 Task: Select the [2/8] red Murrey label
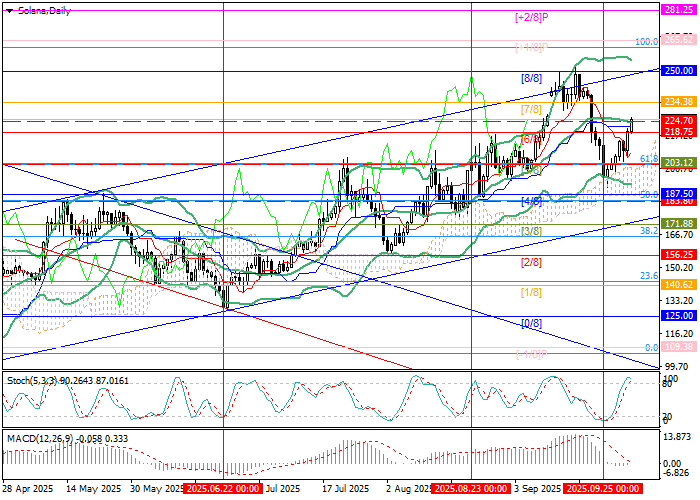(530, 262)
